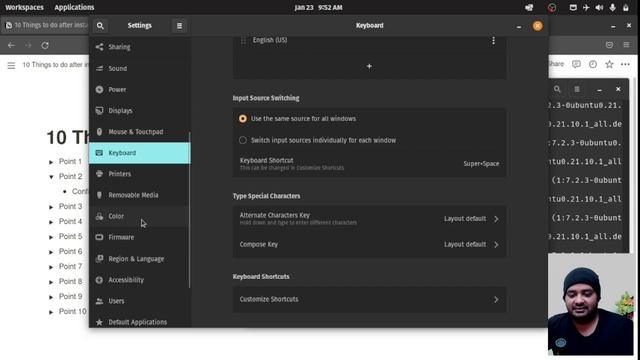
Task: Click the Color icon in sidebar
Action: (99, 216)
